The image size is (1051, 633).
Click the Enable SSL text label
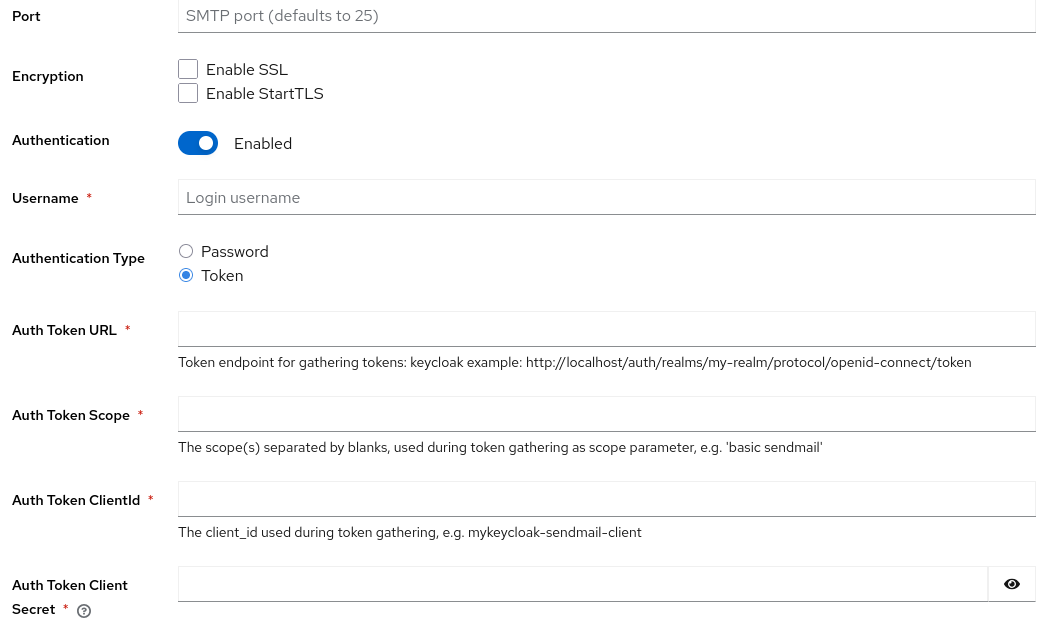click(246, 69)
